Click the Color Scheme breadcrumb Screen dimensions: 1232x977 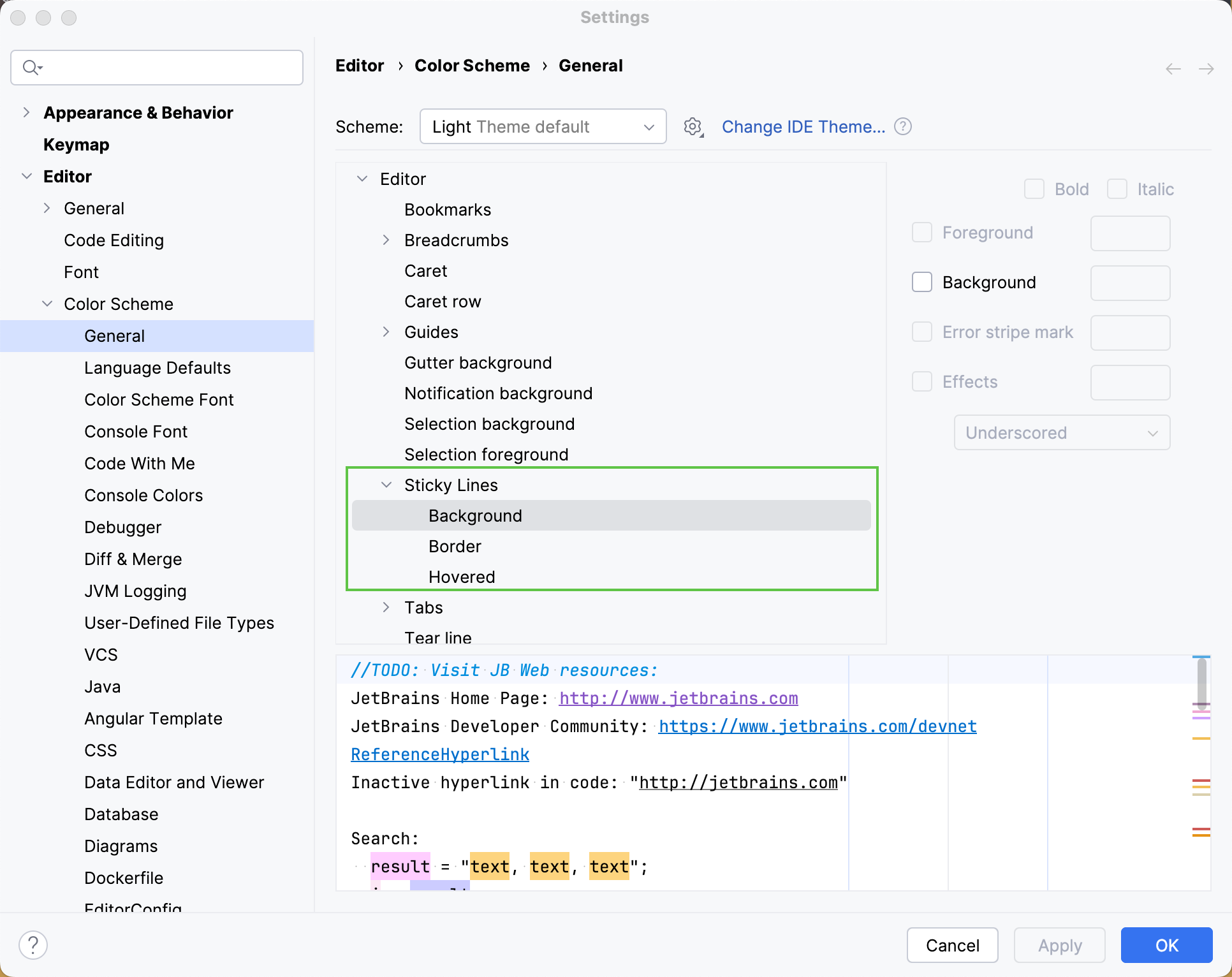(x=473, y=65)
